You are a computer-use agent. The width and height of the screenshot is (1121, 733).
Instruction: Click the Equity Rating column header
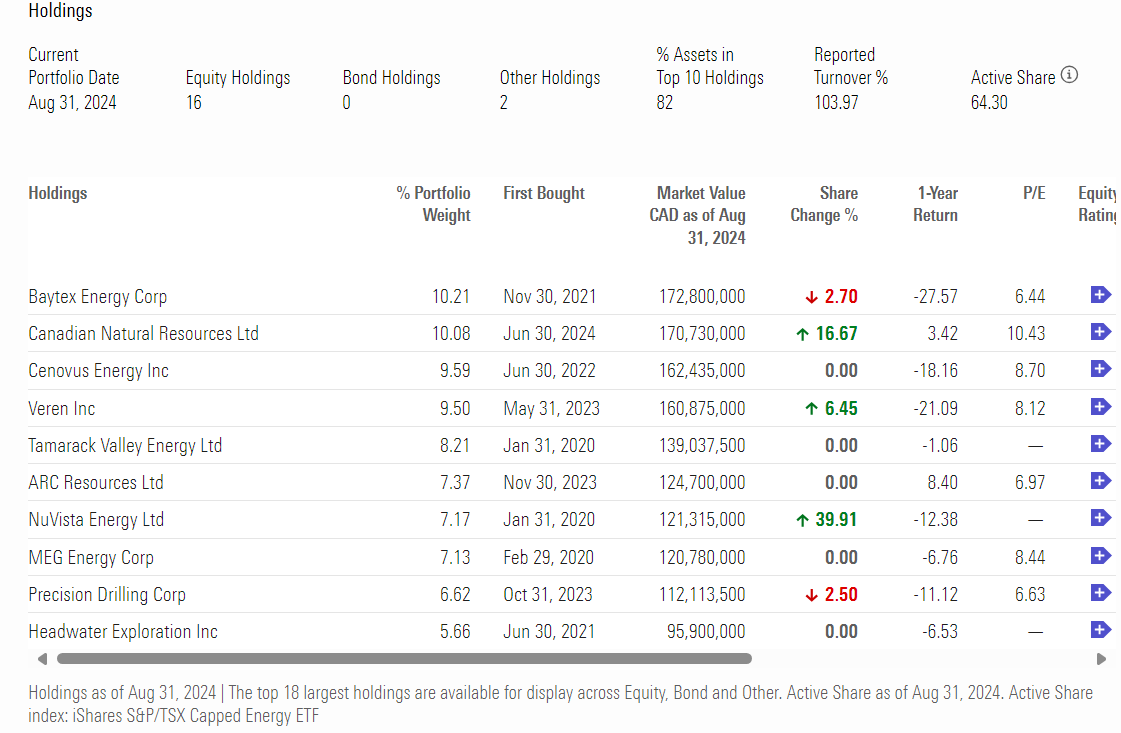click(x=1097, y=205)
